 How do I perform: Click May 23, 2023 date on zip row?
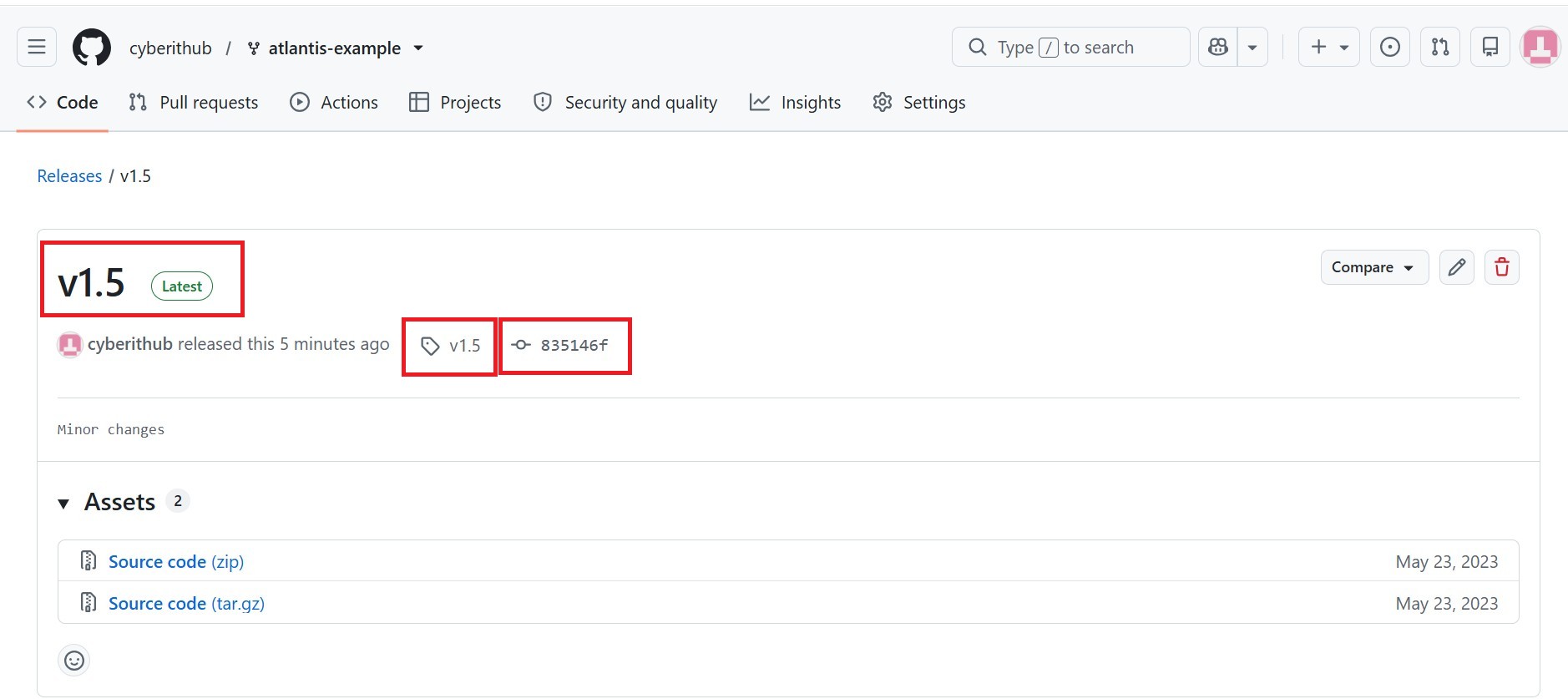click(x=1447, y=562)
